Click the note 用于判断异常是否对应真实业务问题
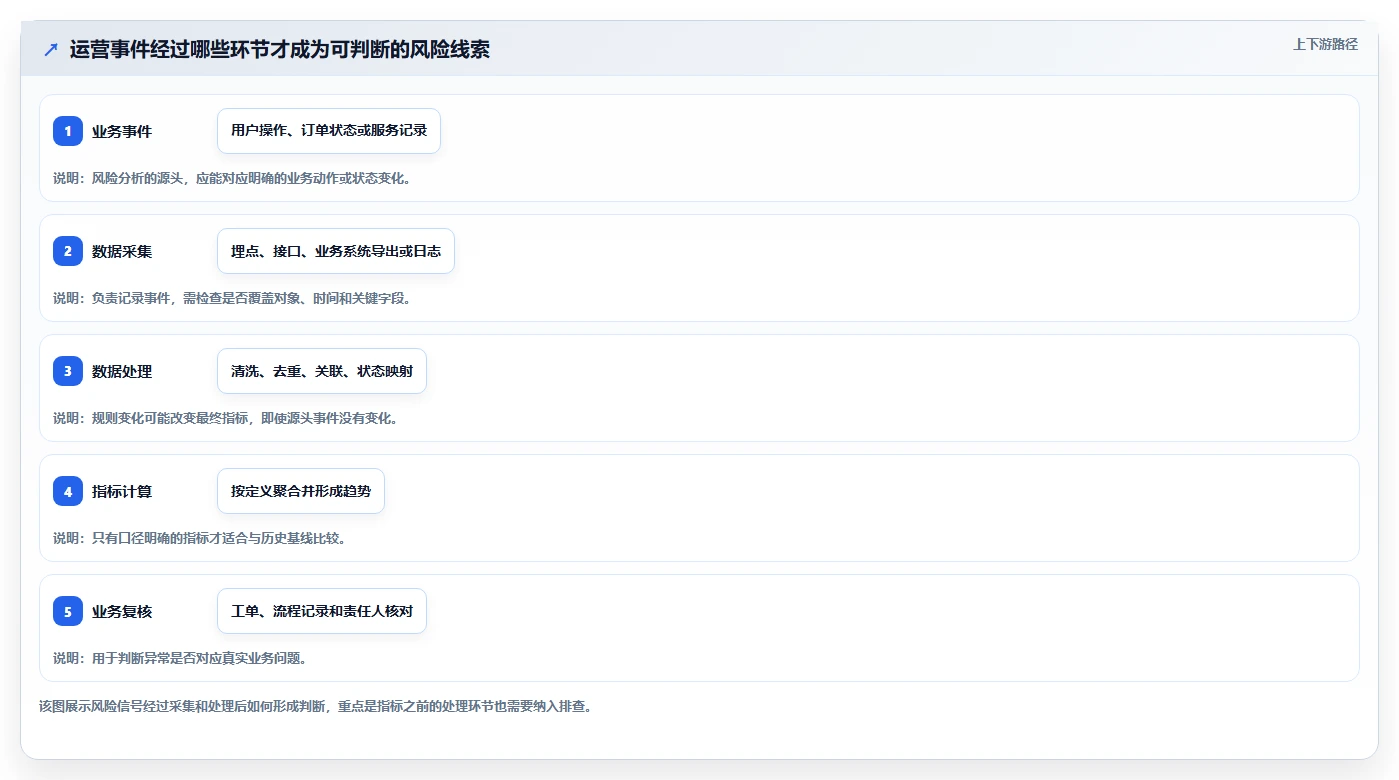1399x780 pixels. (x=180, y=658)
